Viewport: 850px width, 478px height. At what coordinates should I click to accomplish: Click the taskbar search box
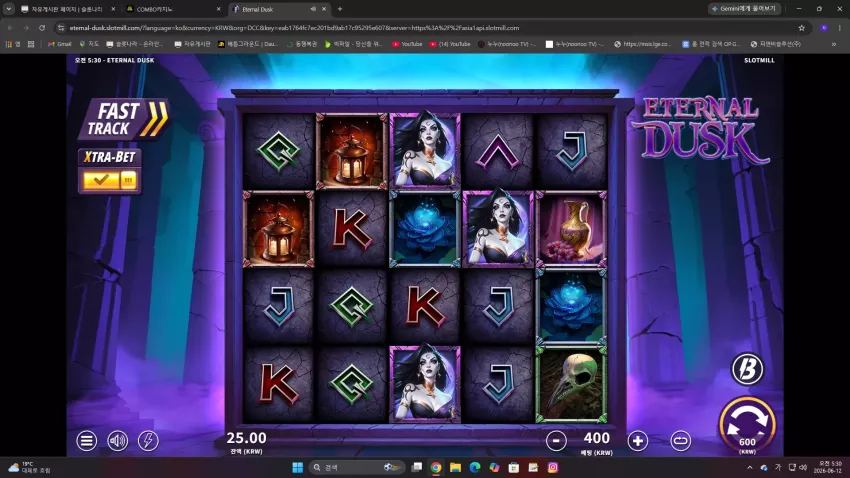(357, 467)
